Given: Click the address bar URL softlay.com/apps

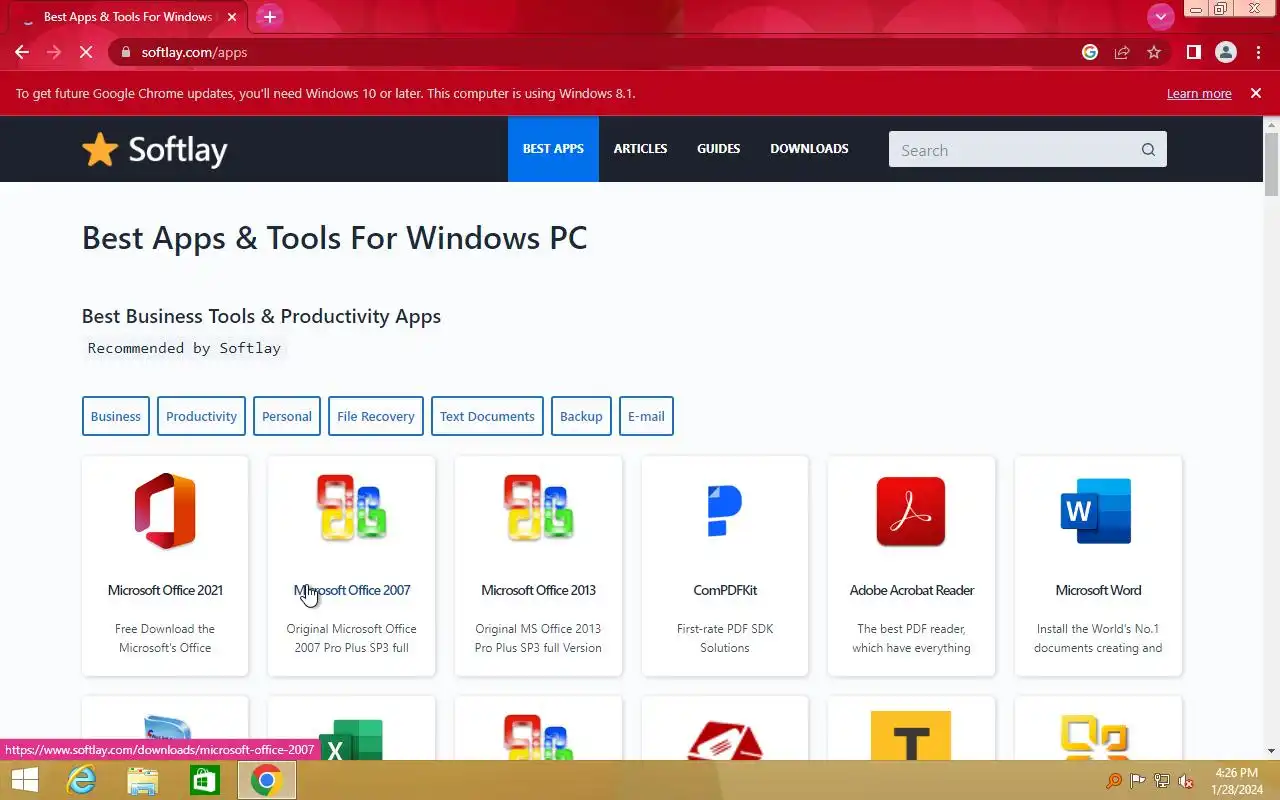Looking at the screenshot, I should coord(195,53).
